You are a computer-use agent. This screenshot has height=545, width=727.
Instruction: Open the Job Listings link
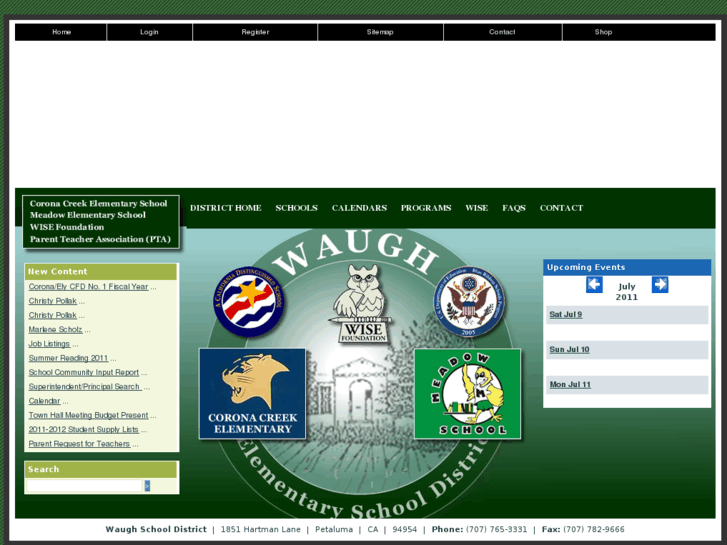(49, 344)
